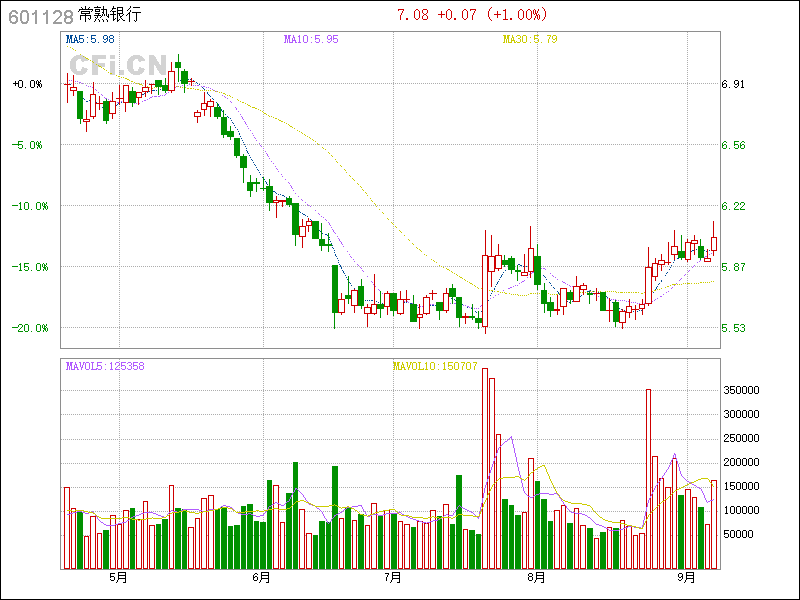Jump to the 9月 time axis marker
This screenshot has height=600, width=800.
(686, 578)
